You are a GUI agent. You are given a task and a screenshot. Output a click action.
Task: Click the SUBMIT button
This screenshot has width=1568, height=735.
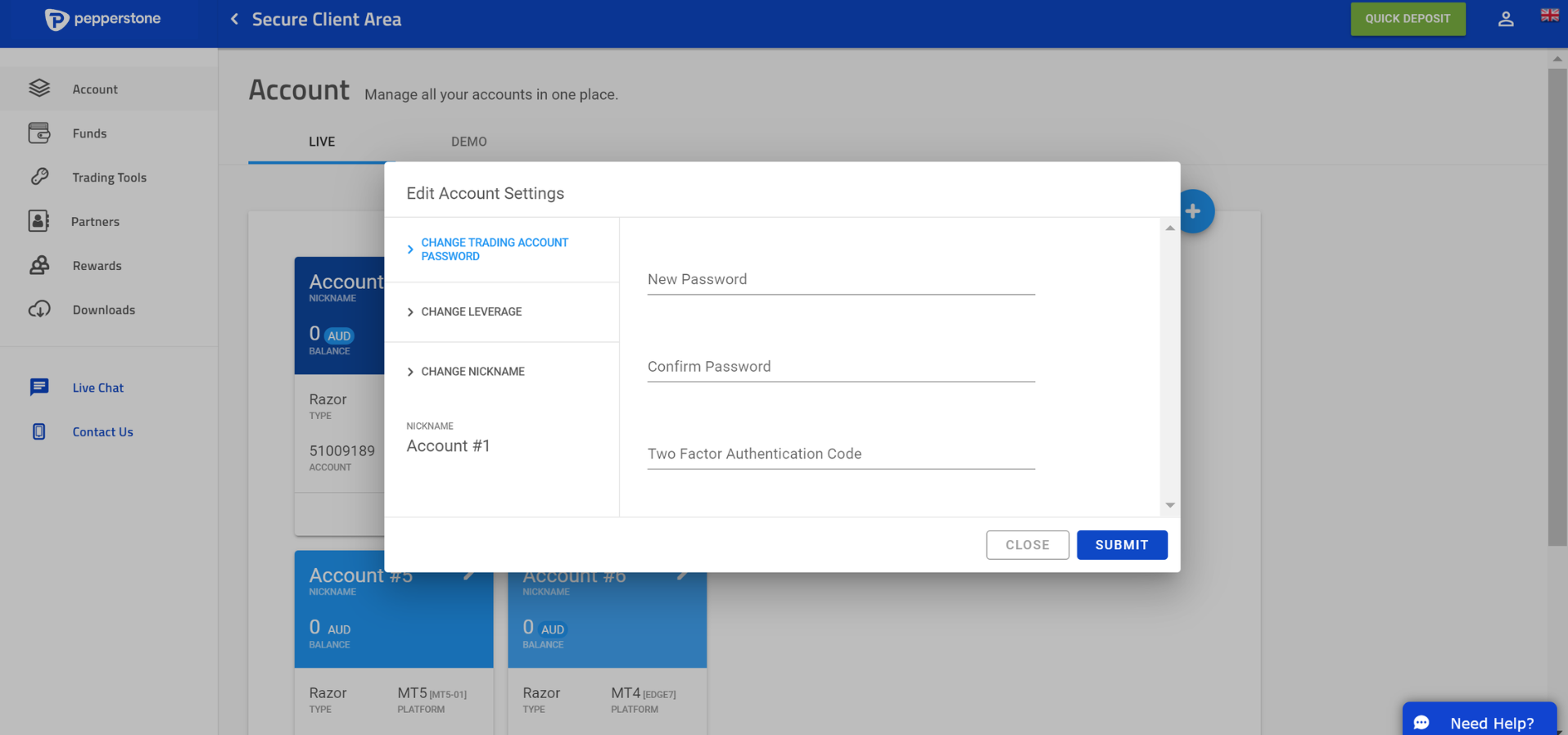pos(1122,545)
